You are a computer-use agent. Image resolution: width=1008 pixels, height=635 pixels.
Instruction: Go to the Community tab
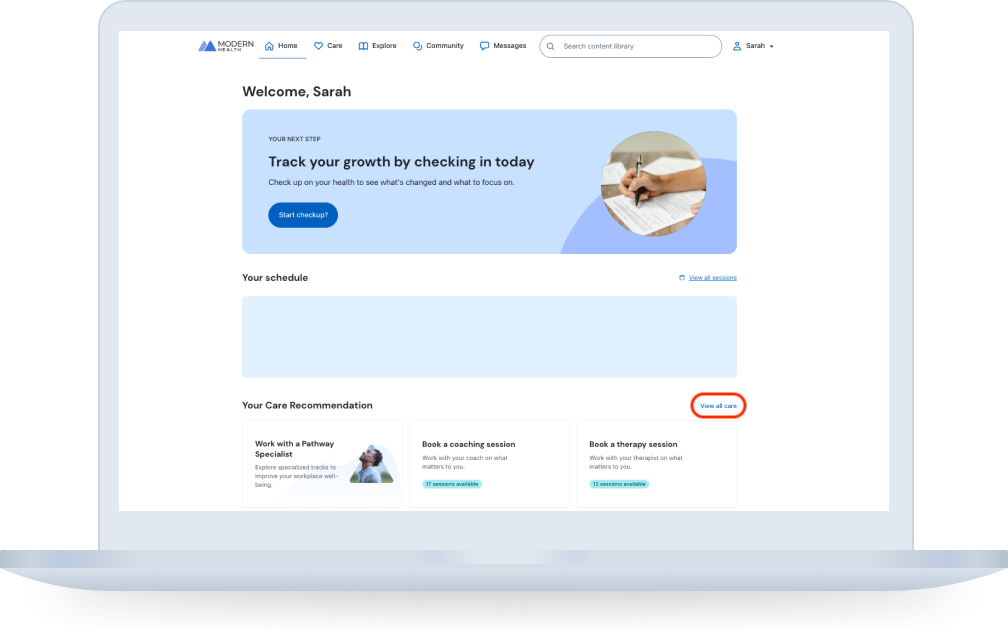pos(438,46)
